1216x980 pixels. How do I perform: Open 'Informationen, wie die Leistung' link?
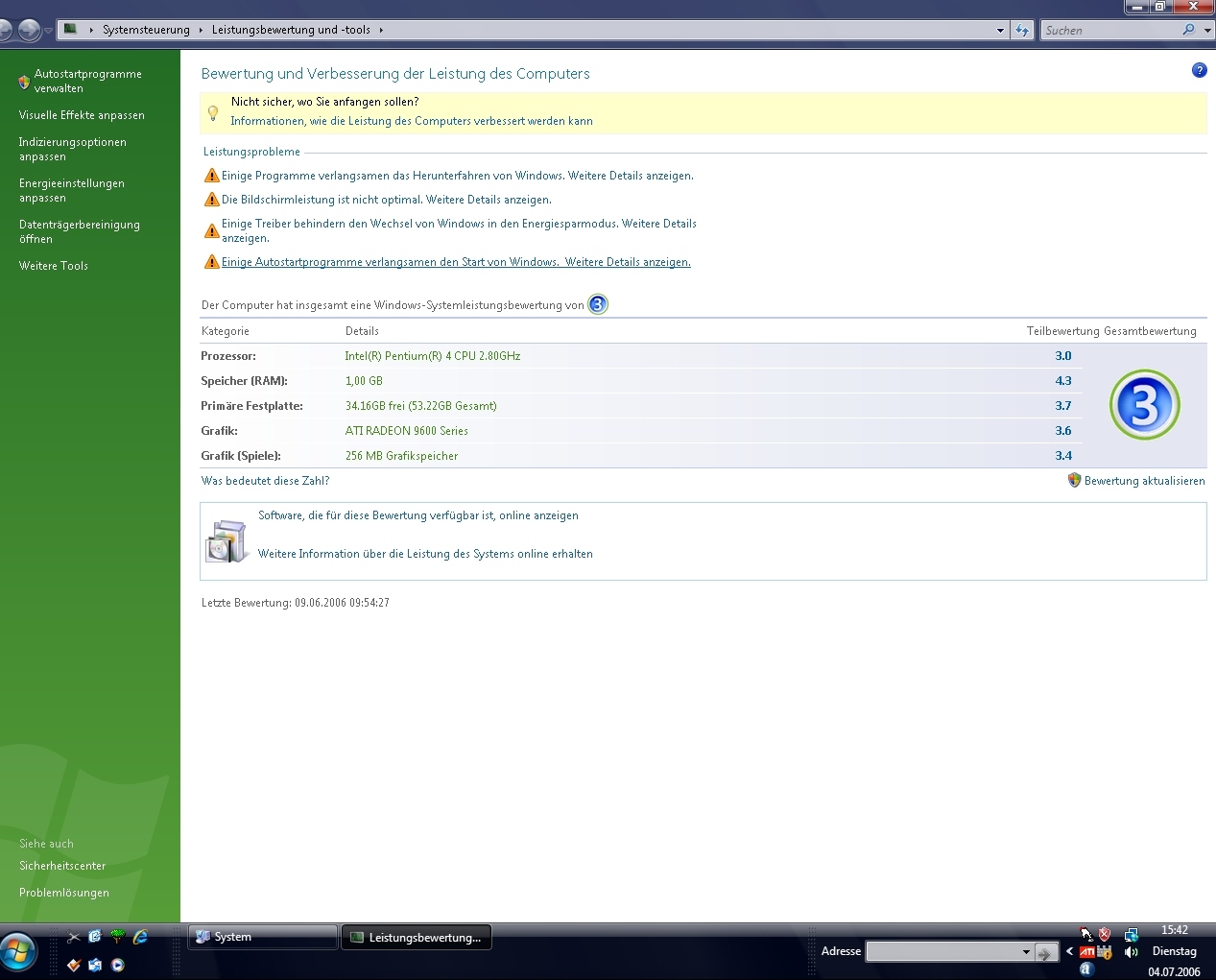(x=412, y=121)
